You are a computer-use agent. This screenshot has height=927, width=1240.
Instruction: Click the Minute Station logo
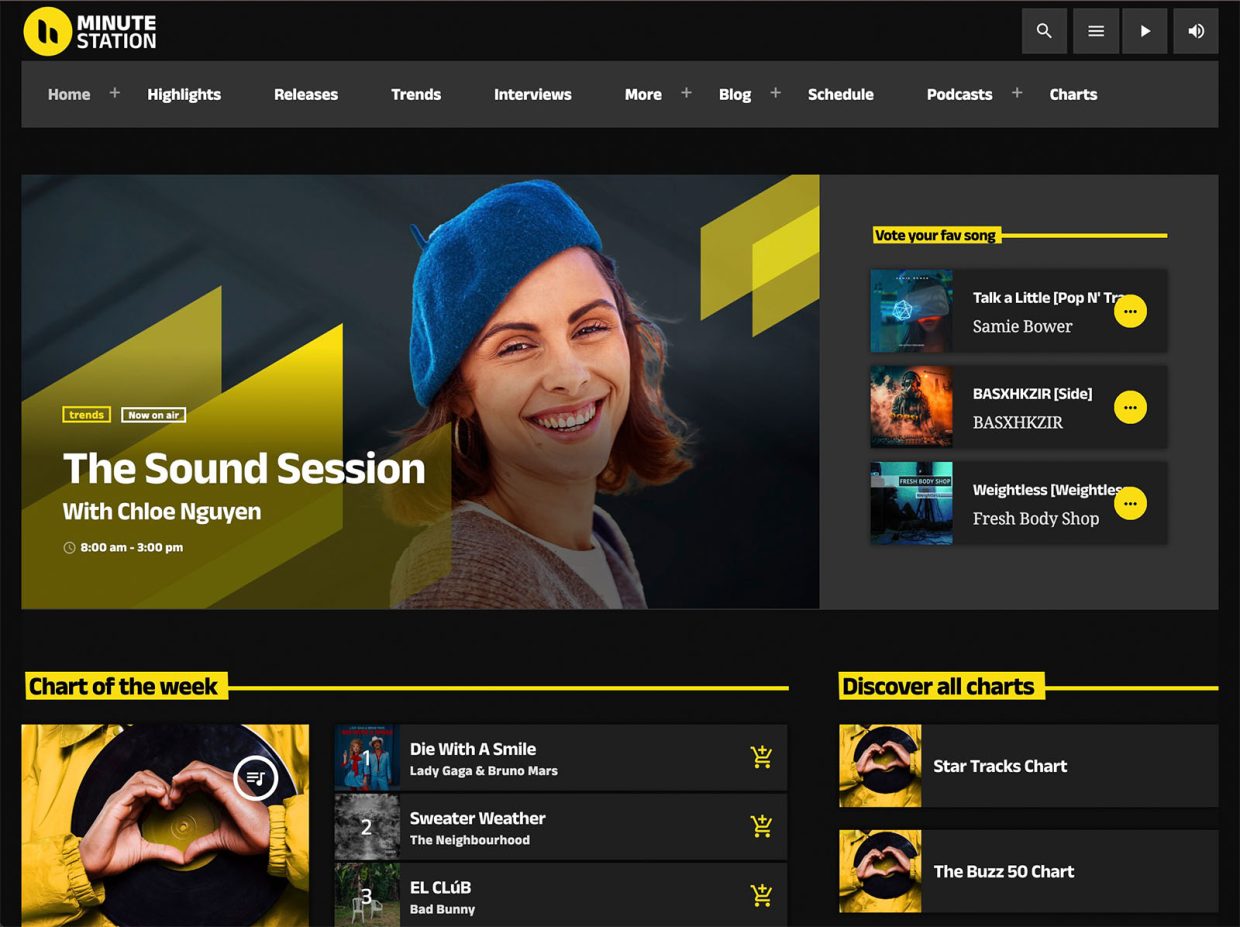coord(90,31)
